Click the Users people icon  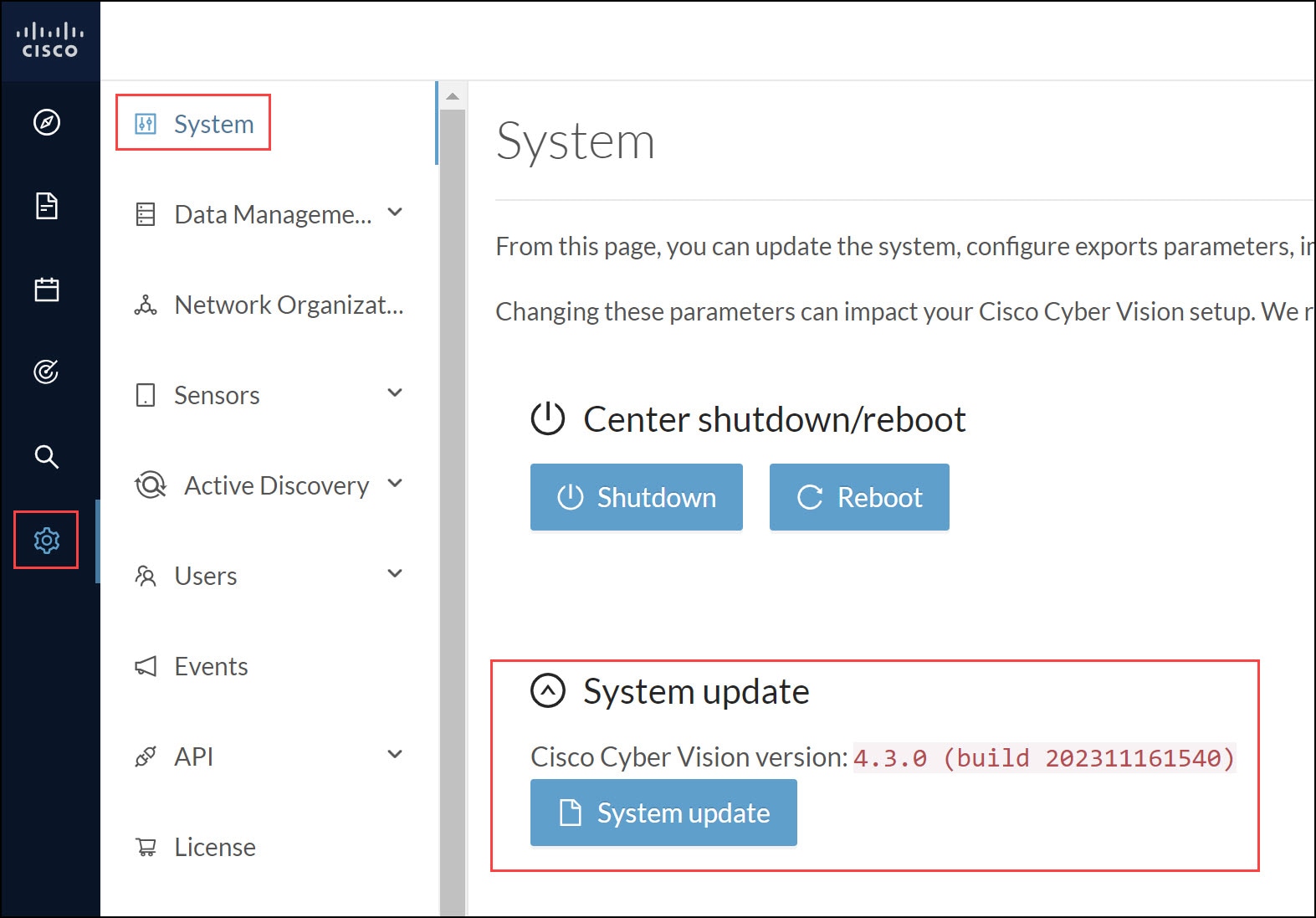pyautogui.click(x=146, y=576)
